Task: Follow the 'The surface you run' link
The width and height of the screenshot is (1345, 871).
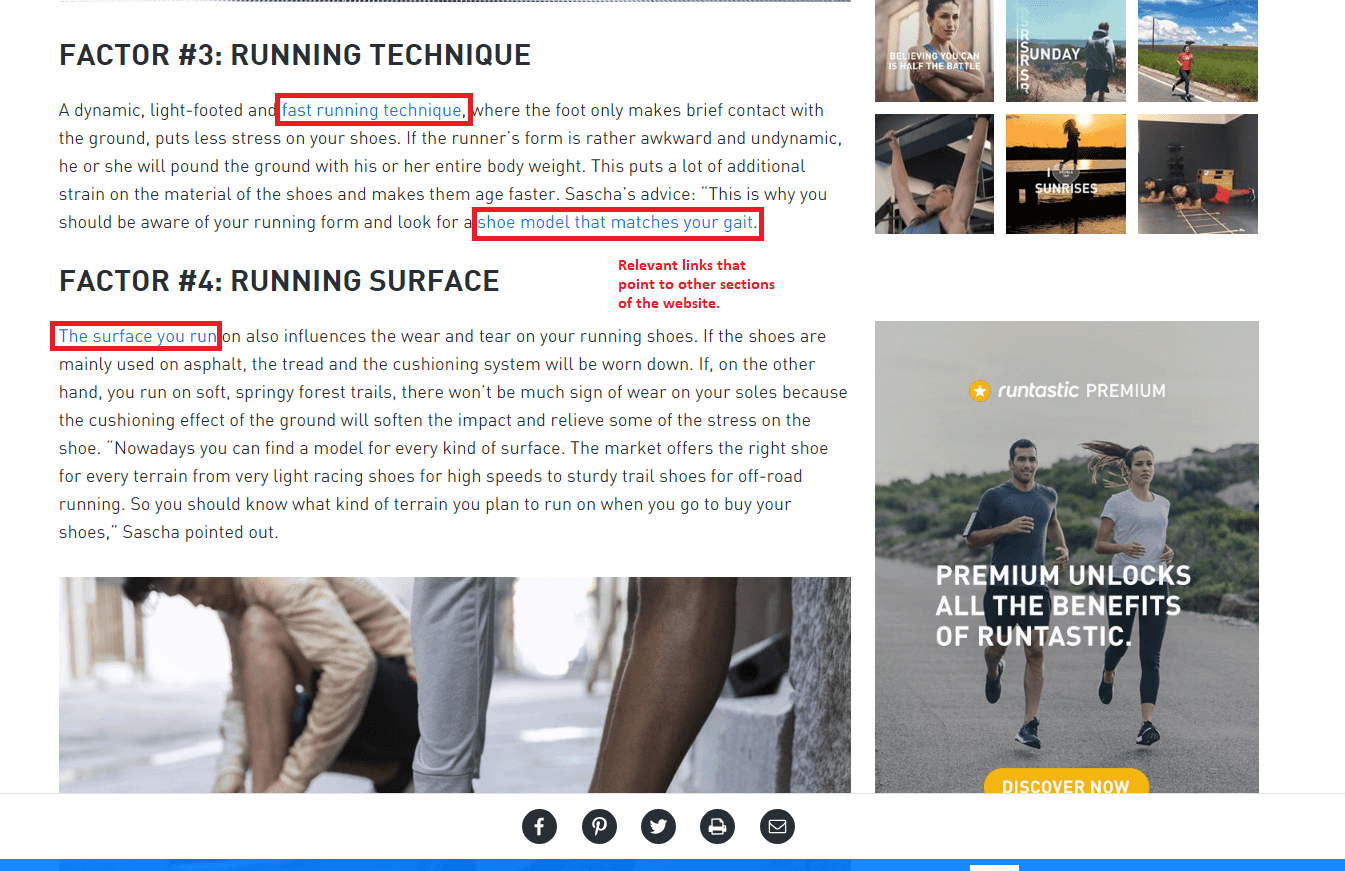Action: (137, 336)
